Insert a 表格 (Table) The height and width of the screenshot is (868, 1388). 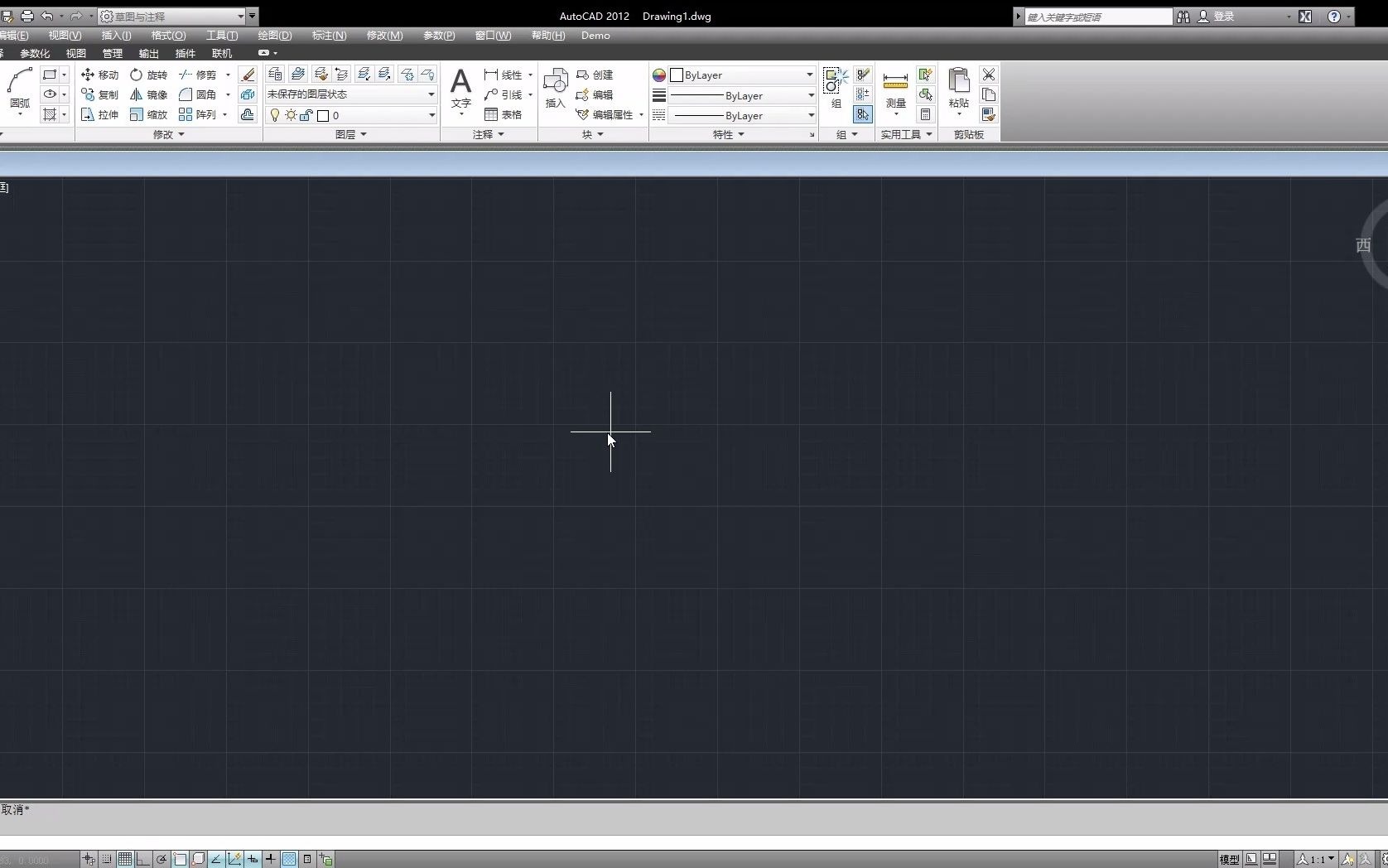(503, 114)
